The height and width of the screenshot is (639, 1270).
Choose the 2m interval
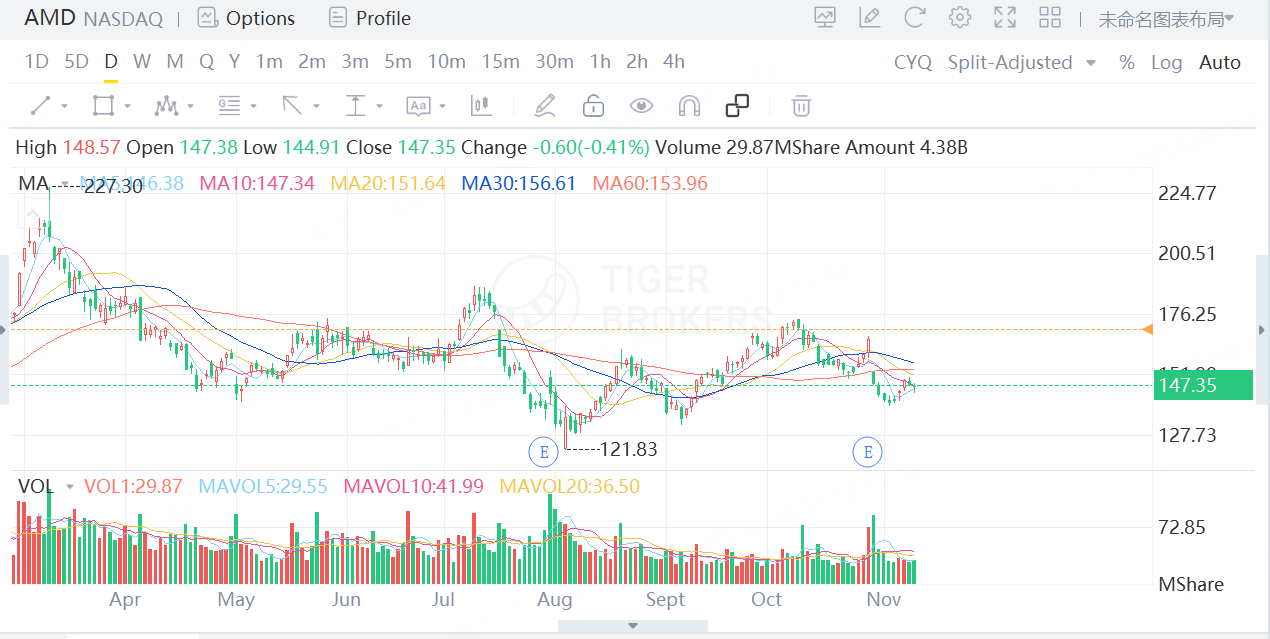point(312,62)
